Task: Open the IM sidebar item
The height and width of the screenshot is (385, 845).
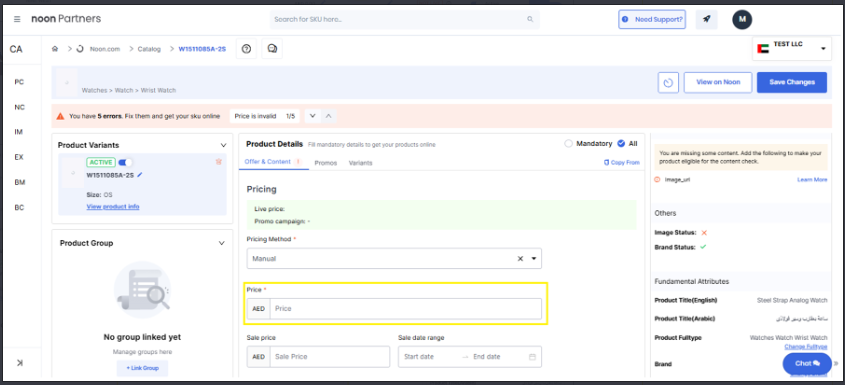Action: pos(19,132)
